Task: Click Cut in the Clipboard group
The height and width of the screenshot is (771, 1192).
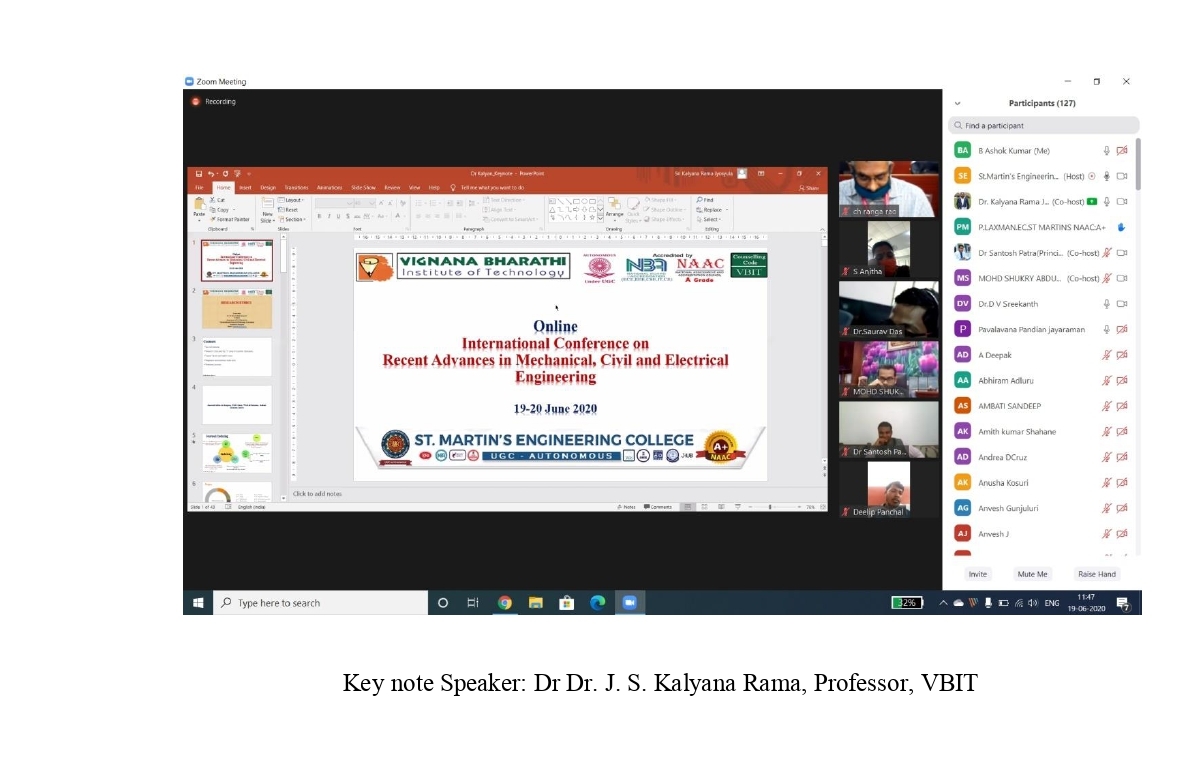Action: tap(217, 200)
